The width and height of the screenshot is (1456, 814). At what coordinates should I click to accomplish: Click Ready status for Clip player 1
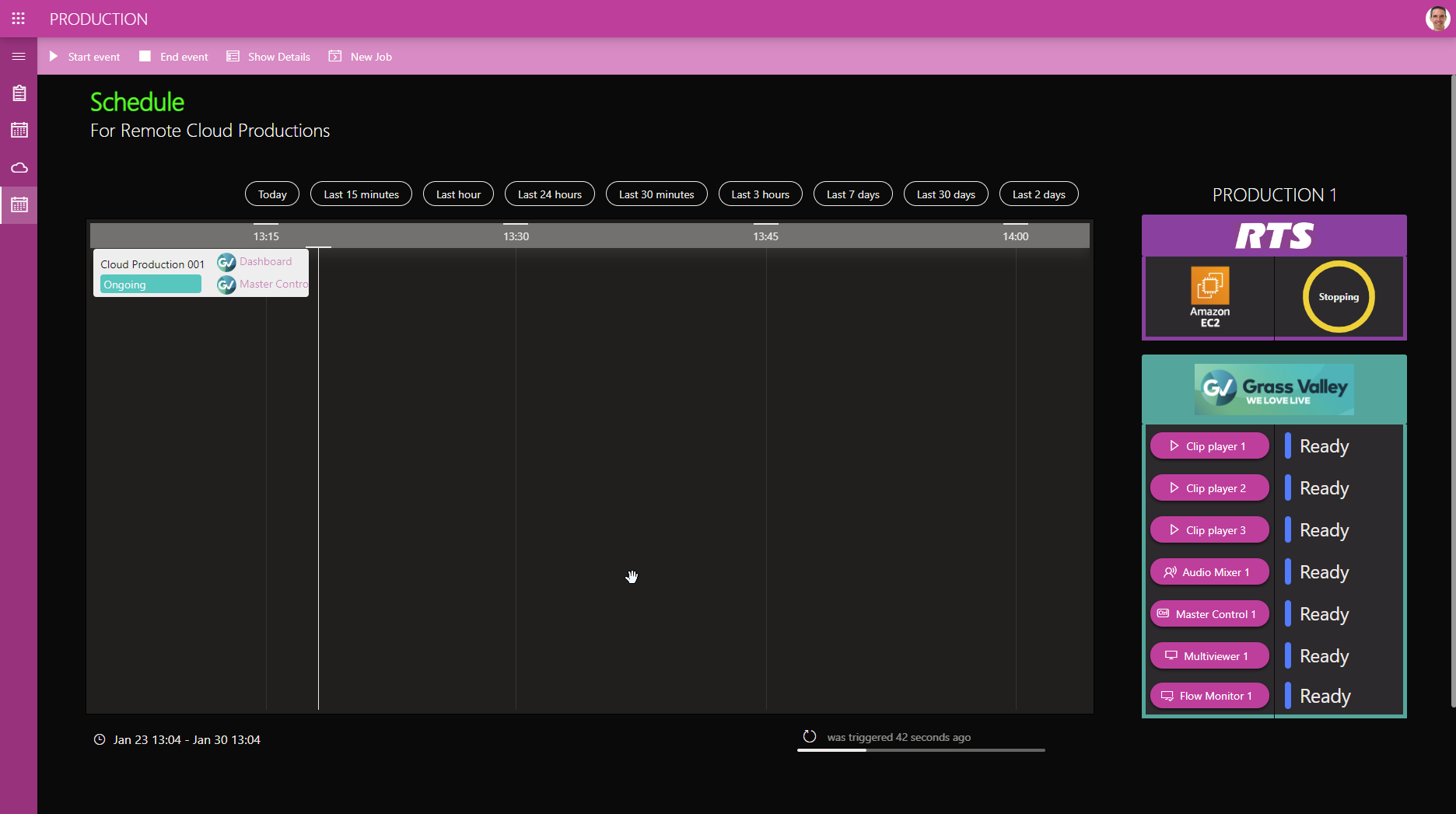1324,446
